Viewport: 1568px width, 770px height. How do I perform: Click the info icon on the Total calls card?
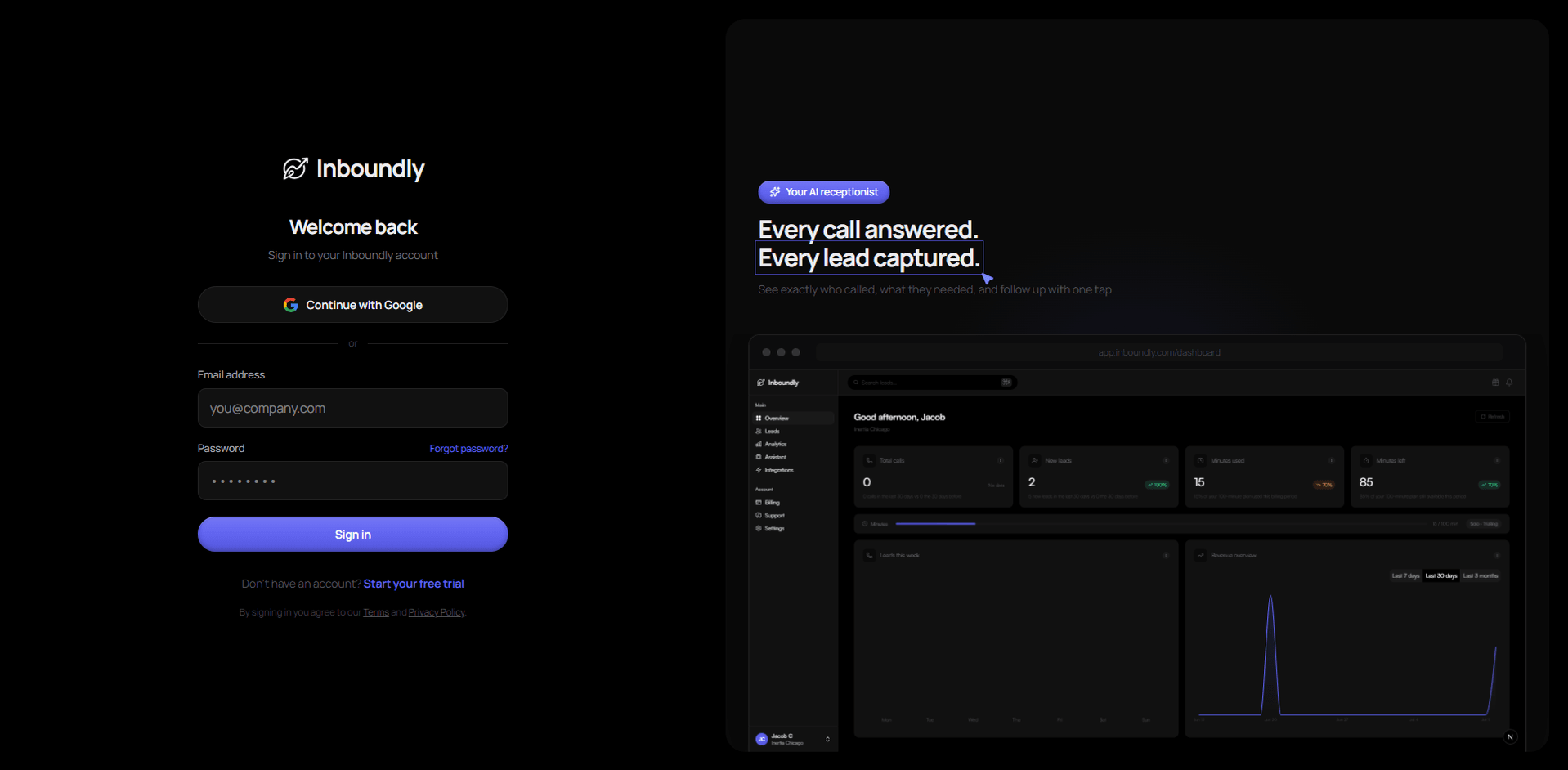pos(1000,461)
